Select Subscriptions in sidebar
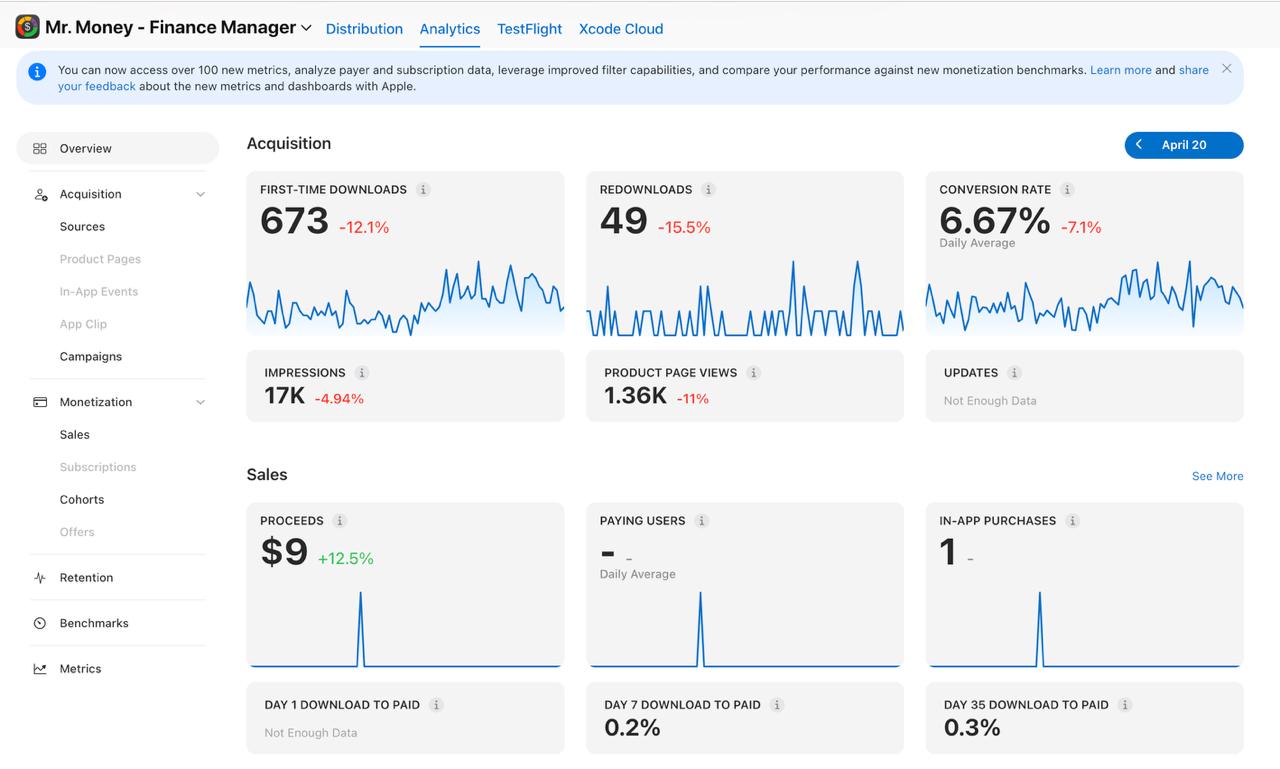 [98, 467]
